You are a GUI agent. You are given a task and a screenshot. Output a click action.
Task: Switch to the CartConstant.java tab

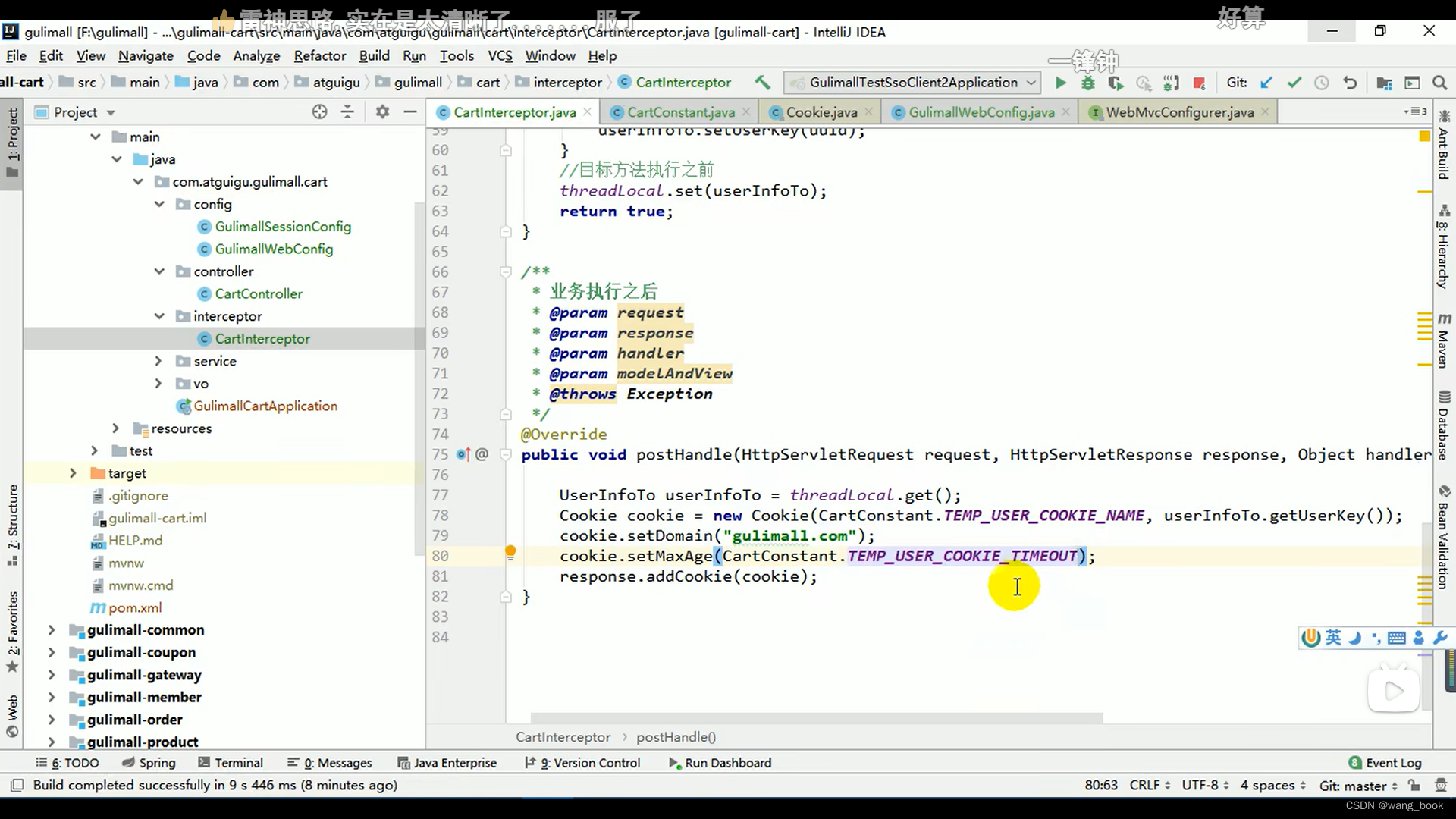click(680, 112)
